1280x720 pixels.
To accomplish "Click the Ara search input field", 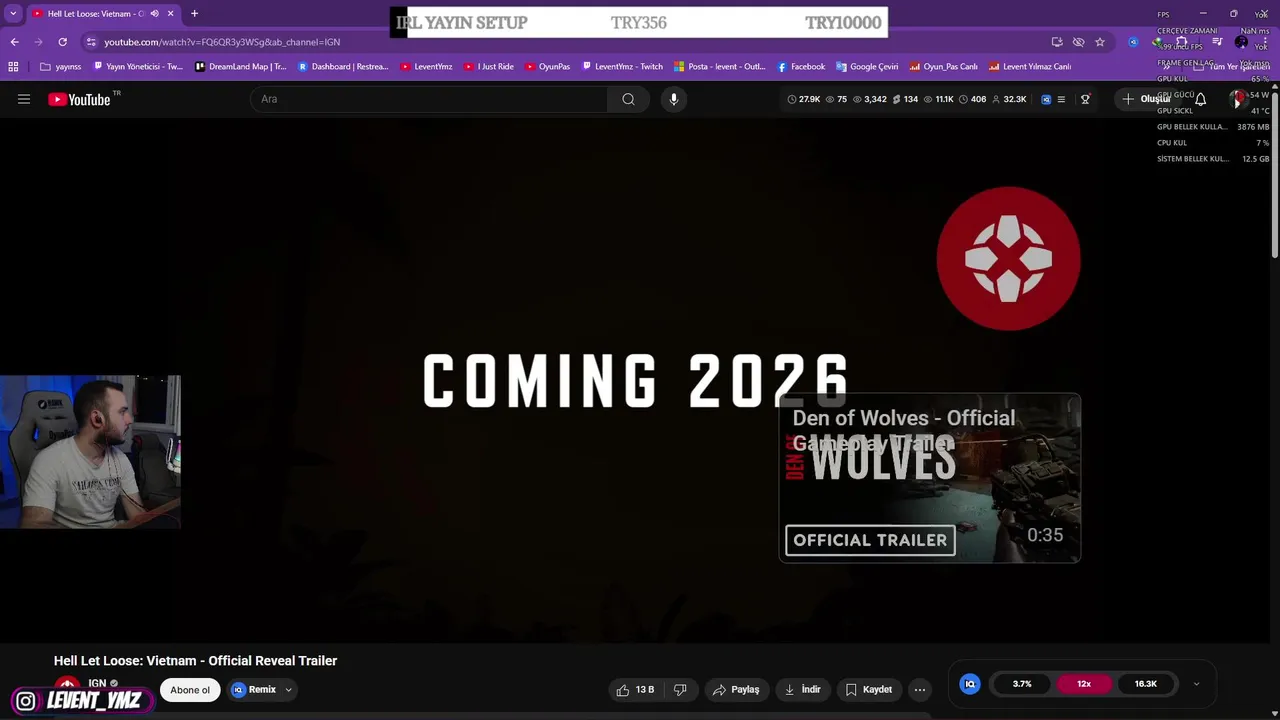I will (428, 99).
